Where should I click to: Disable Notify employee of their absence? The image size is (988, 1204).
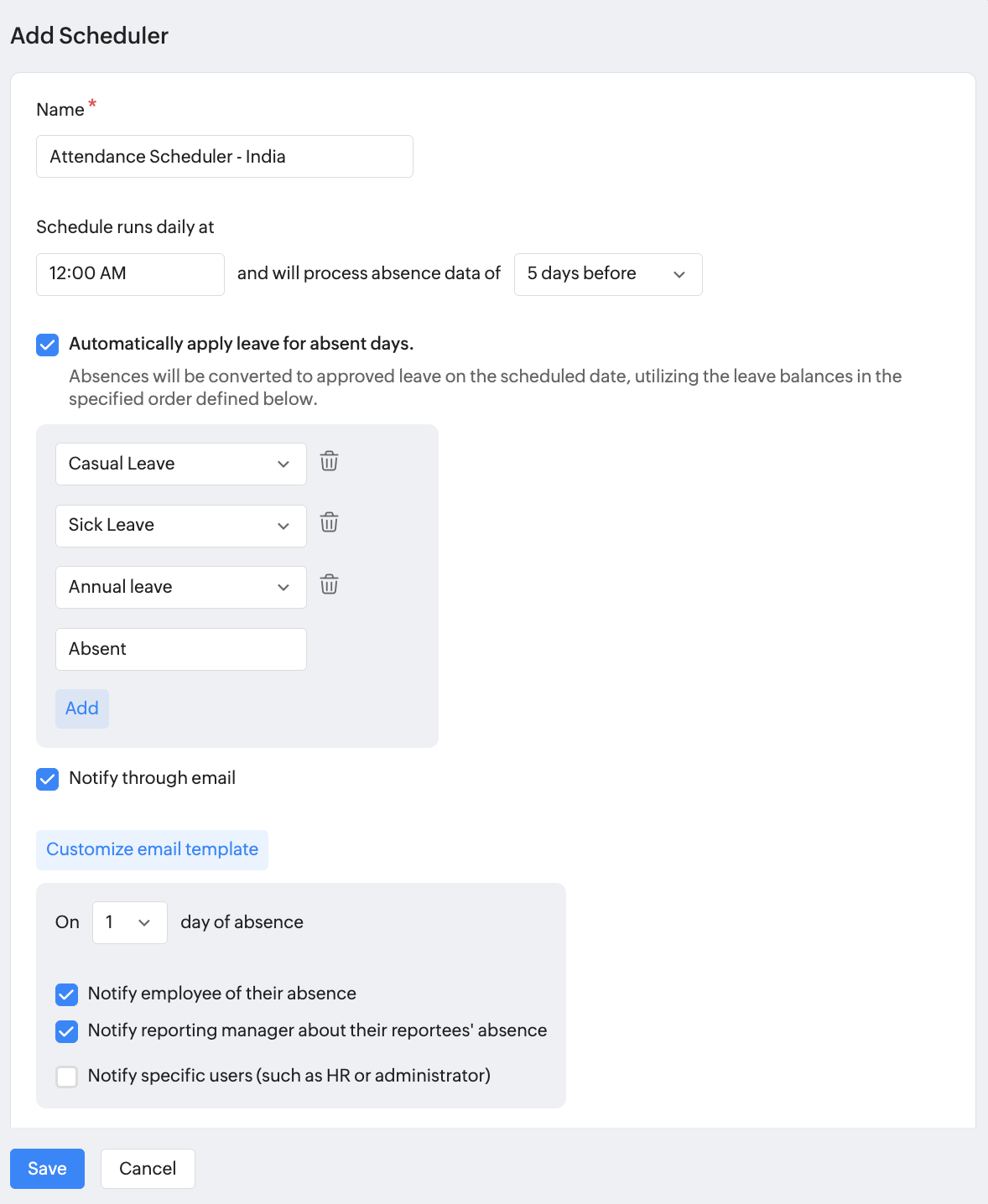(x=67, y=994)
